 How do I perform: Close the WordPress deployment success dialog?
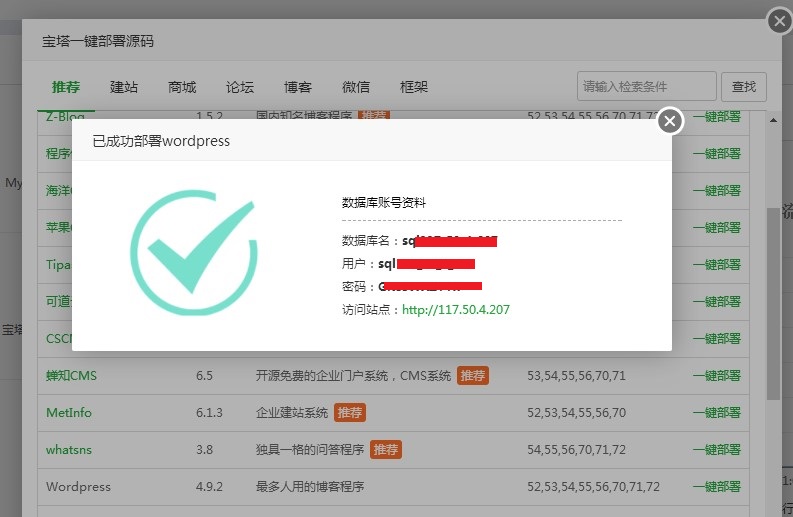(x=670, y=121)
